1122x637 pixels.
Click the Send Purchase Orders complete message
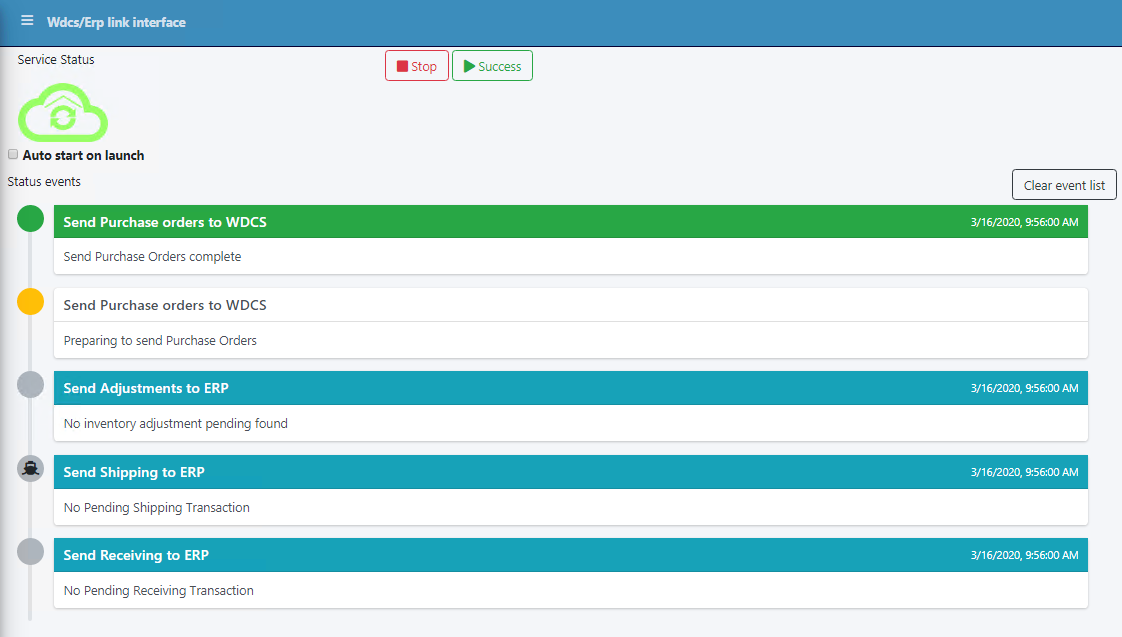(152, 256)
